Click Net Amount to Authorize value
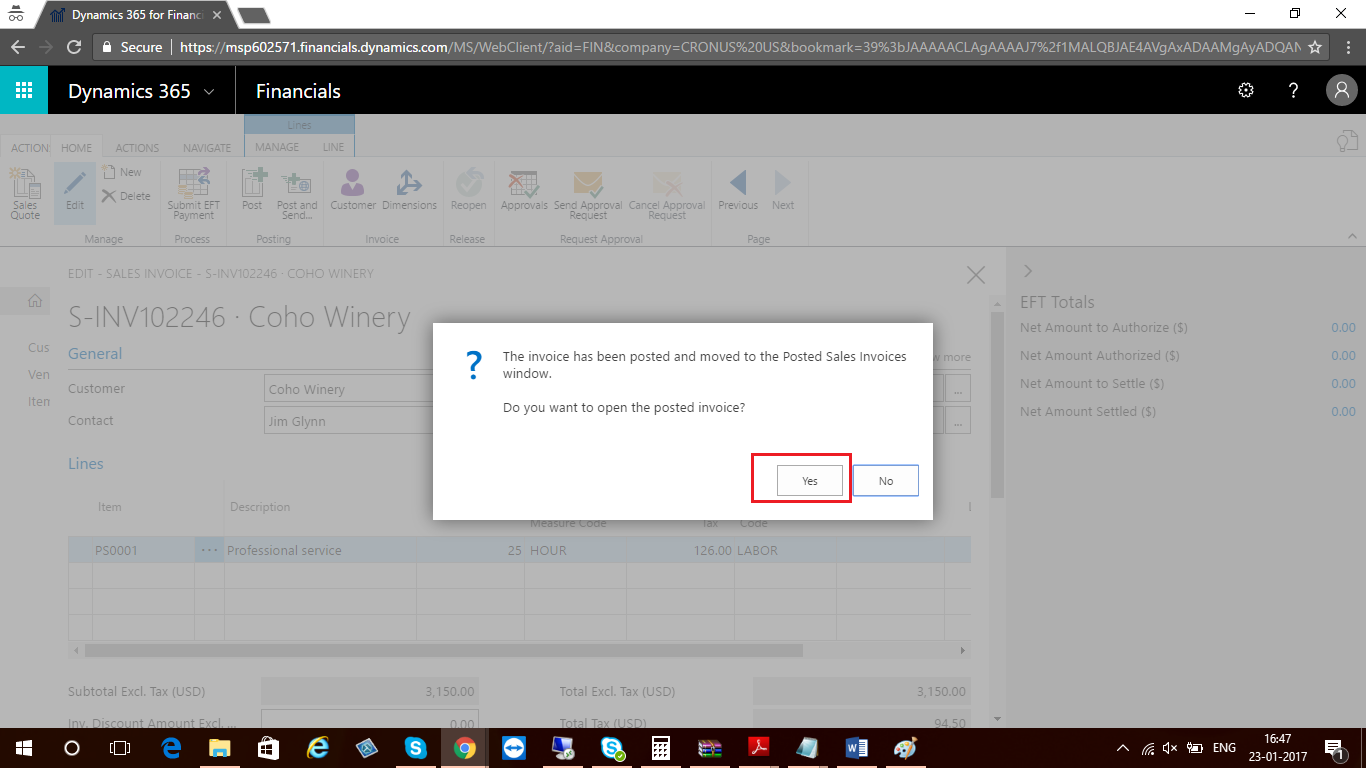This screenshot has width=1366, height=768. click(1342, 327)
